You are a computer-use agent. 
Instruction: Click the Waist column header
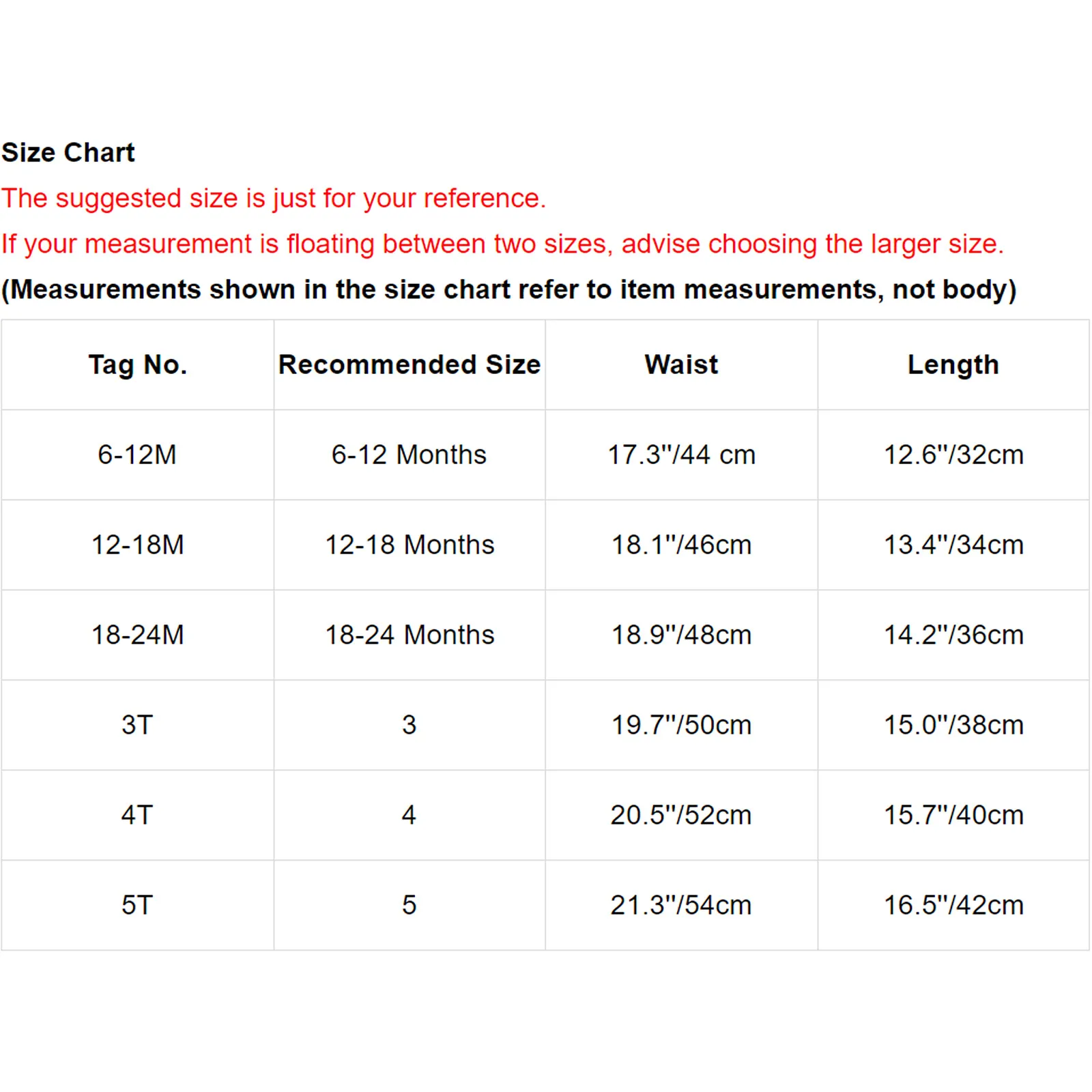coord(681,364)
